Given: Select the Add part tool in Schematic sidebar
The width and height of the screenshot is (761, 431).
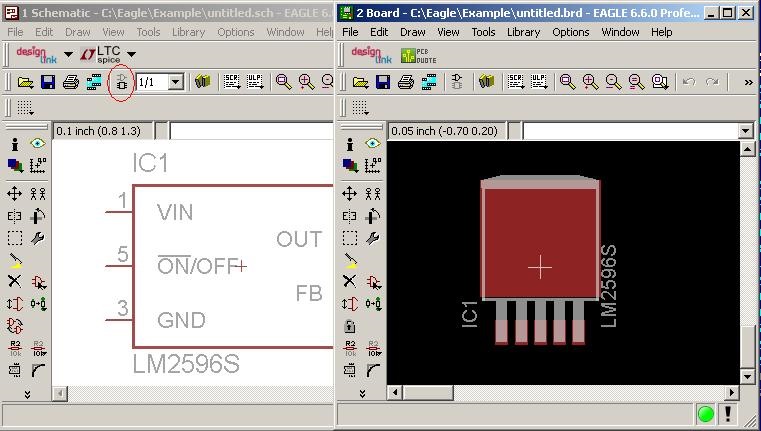Looking at the screenshot, I should point(38,282).
